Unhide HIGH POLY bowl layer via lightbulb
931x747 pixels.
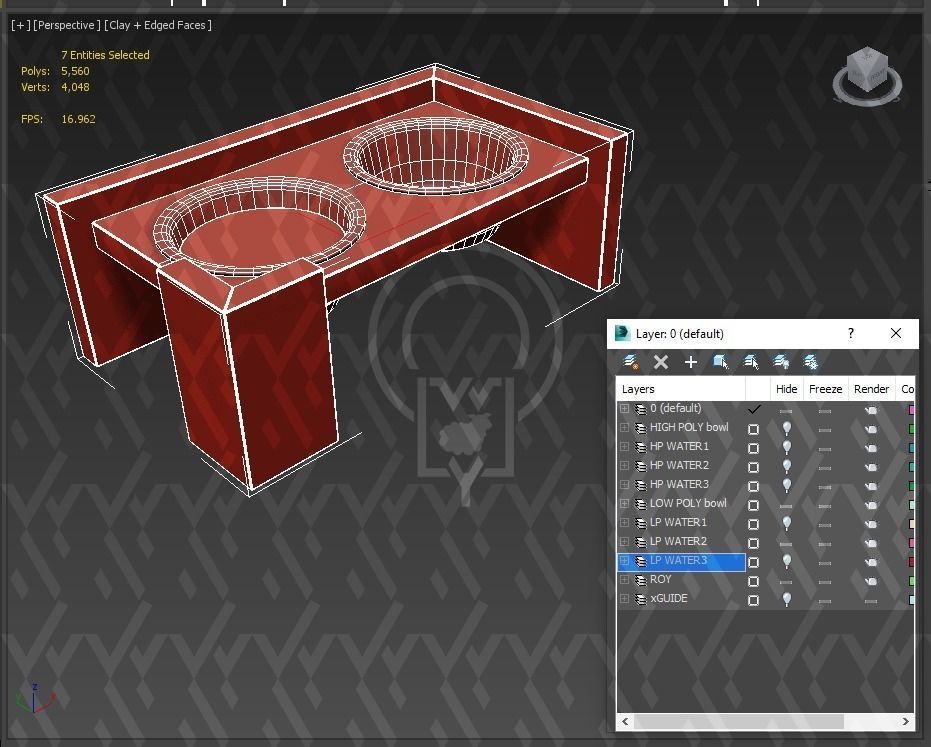click(787, 428)
